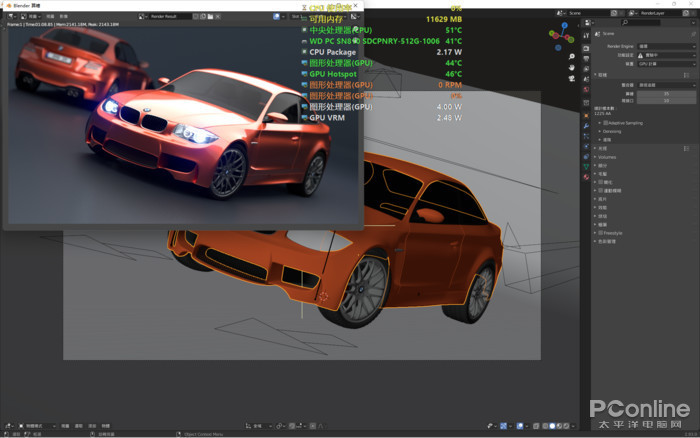Toggle the Motion Blur (運動模糊) checkbox

point(600,191)
